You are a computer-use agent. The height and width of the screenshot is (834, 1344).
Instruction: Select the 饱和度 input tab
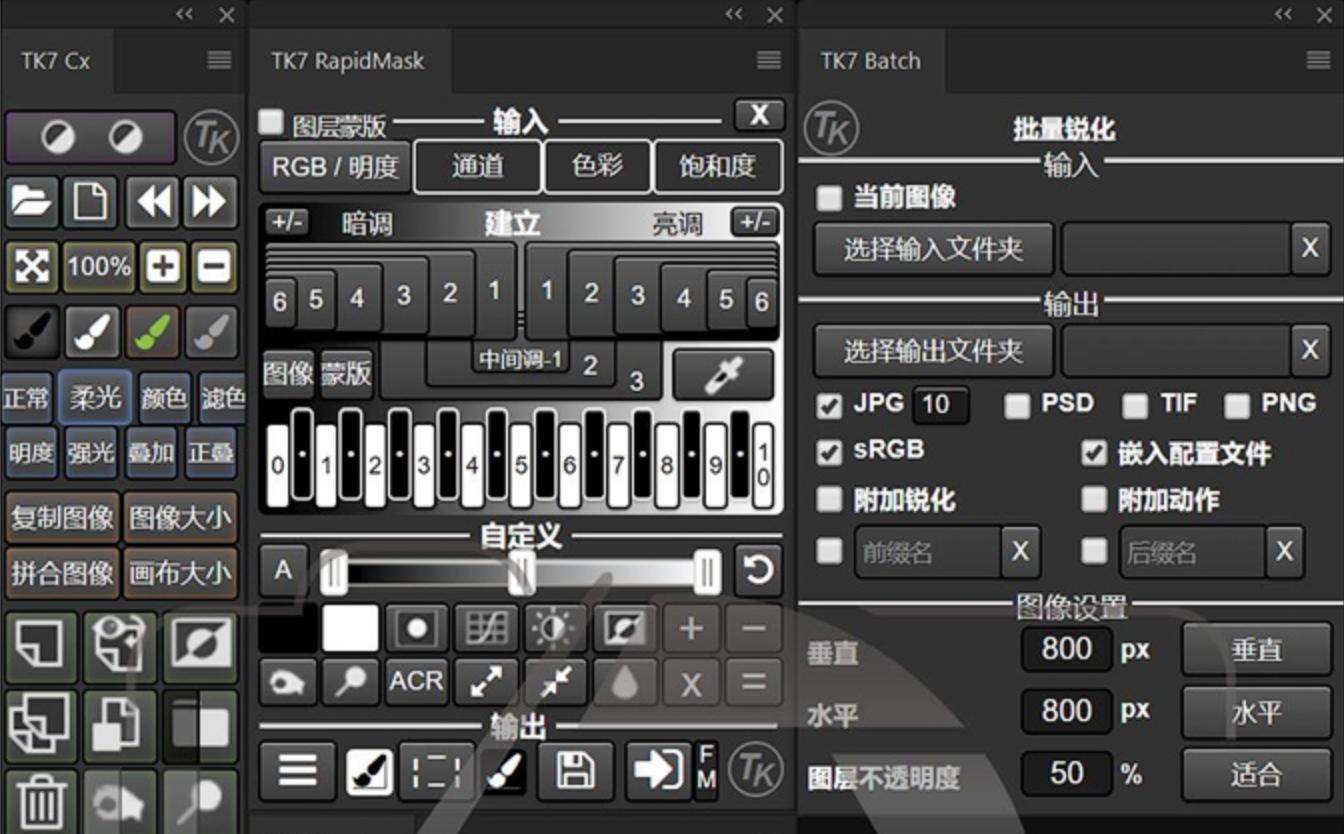(717, 166)
